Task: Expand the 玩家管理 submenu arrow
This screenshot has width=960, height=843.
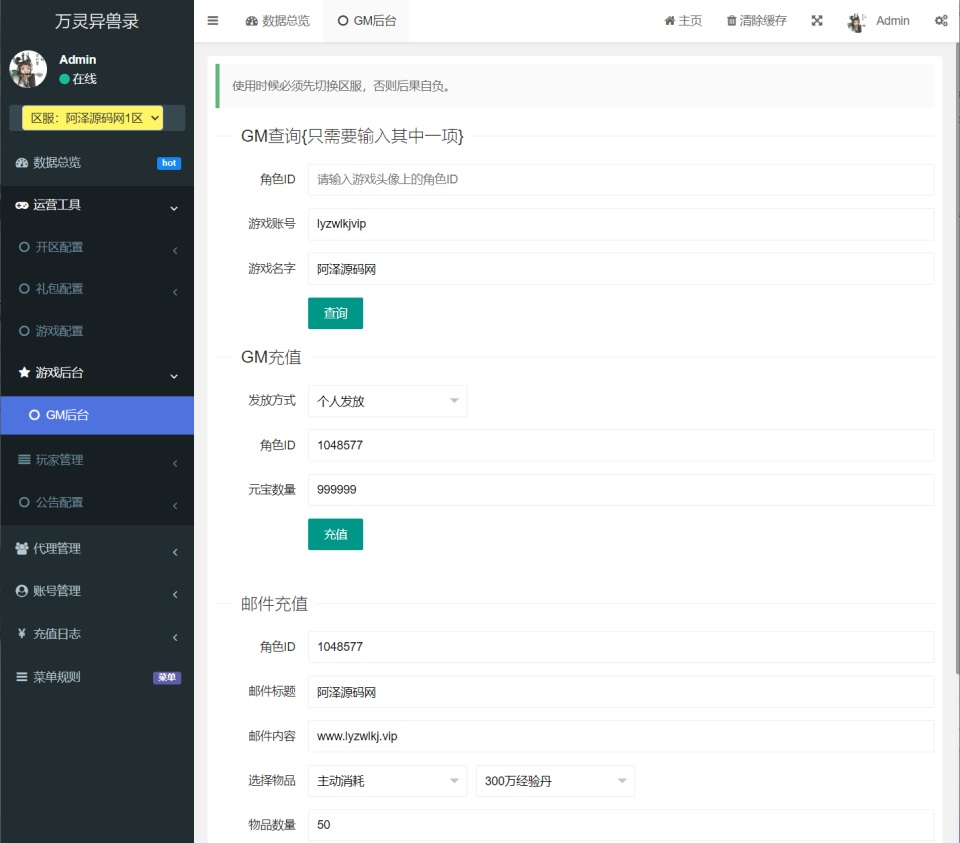Action: pyautogui.click(x=175, y=463)
